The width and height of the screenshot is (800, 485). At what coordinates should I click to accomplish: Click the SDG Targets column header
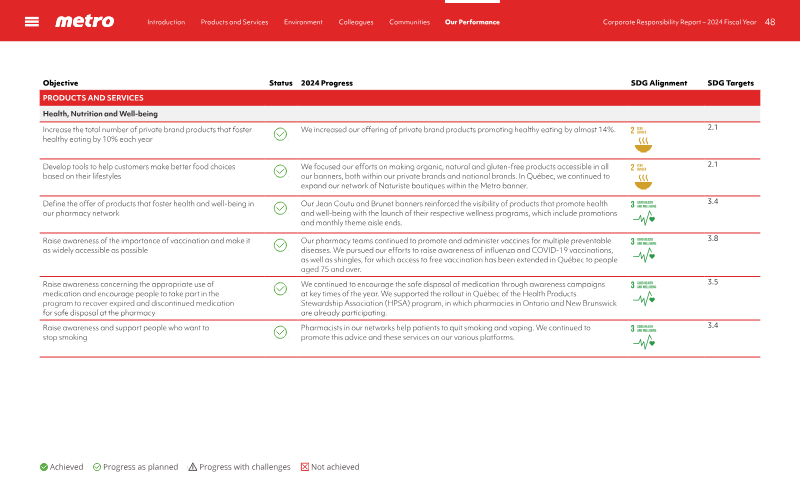pyautogui.click(x=730, y=83)
